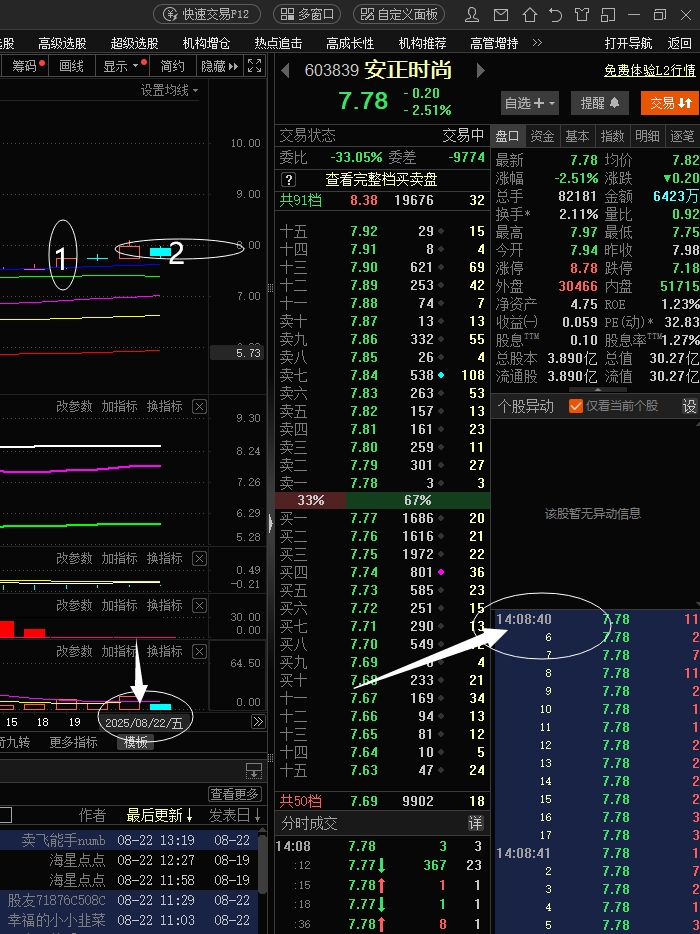
Task: Switch to the 基本 tab
Action: point(577,136)
